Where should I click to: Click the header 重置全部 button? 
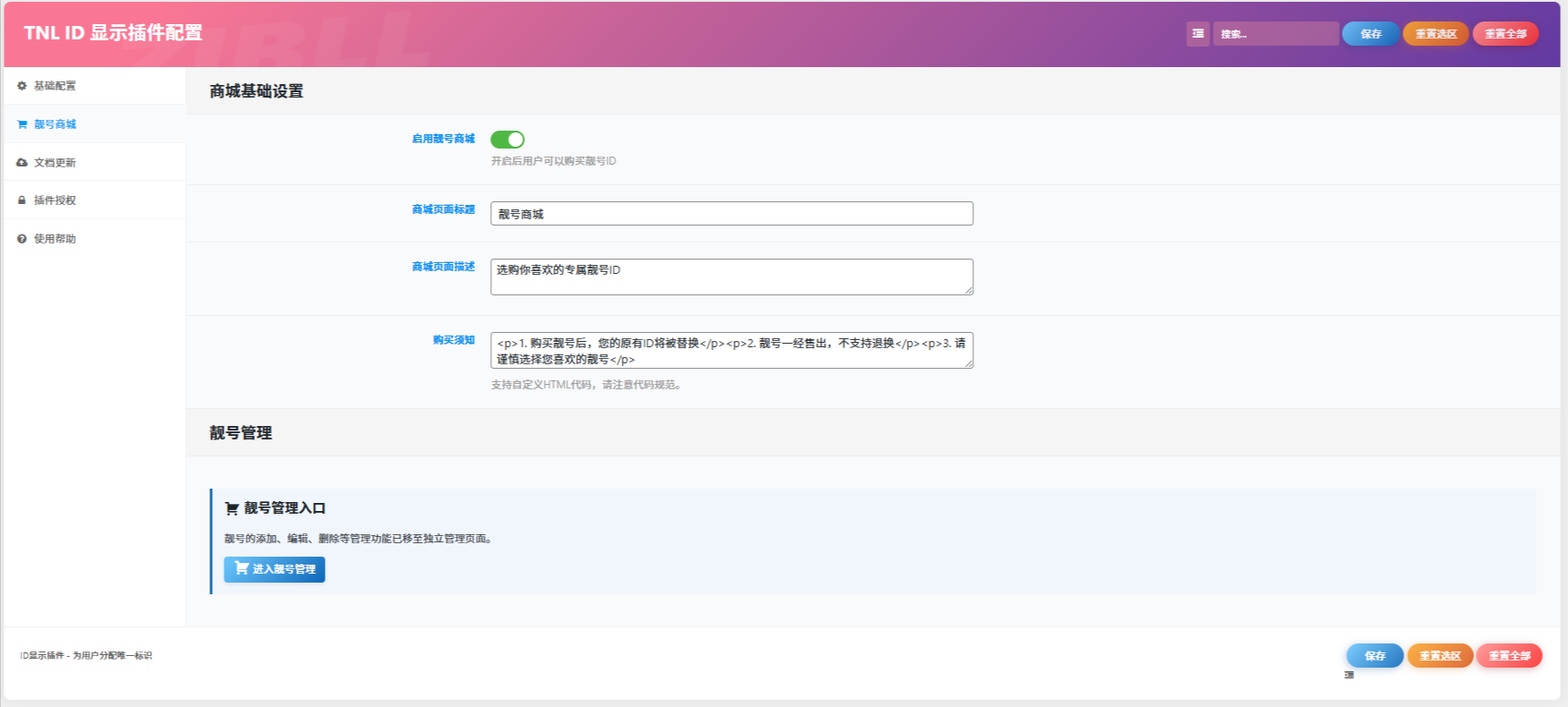click(1505, 34)
